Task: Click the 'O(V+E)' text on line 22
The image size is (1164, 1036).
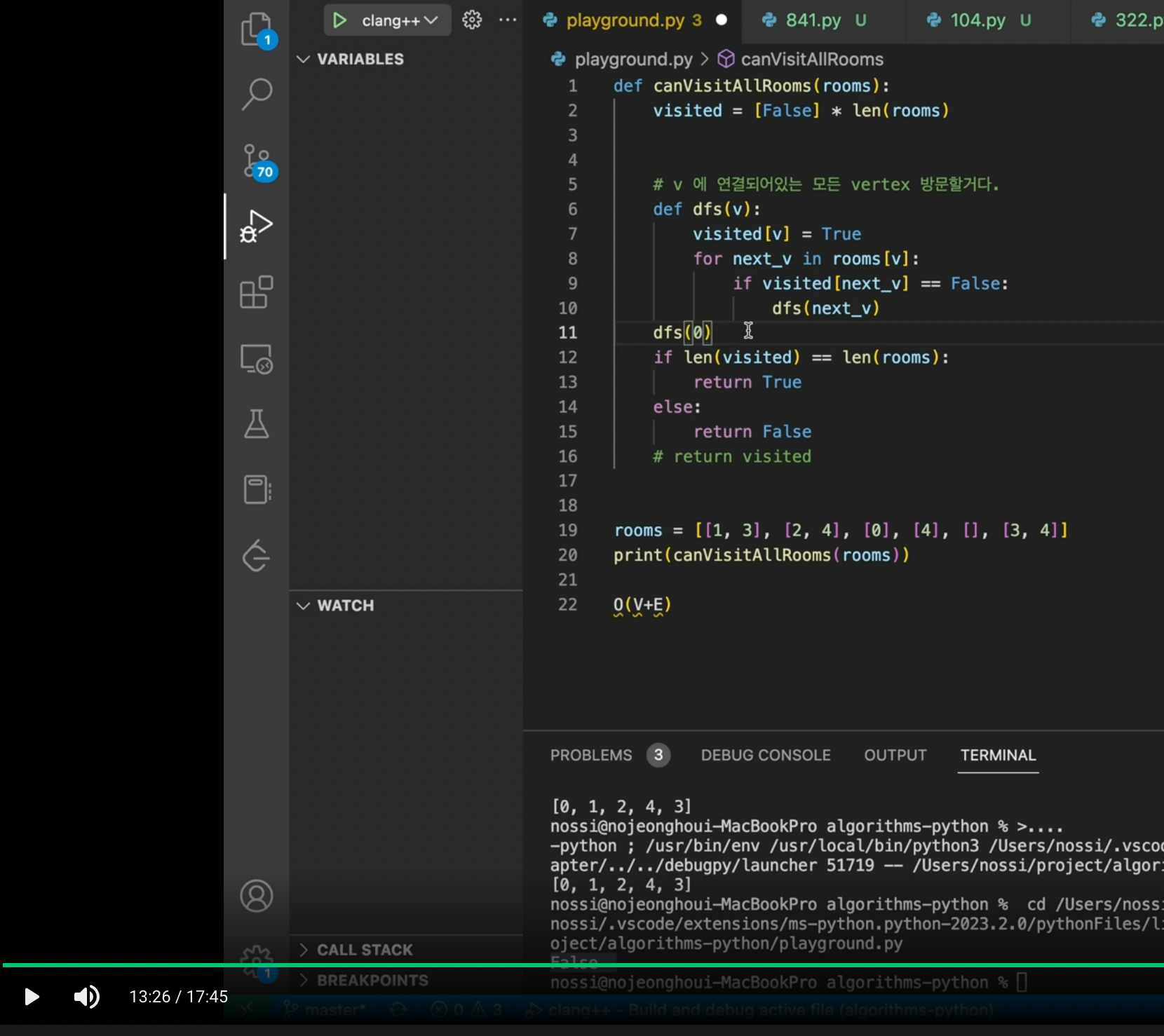Action: (x=642, y=604)
